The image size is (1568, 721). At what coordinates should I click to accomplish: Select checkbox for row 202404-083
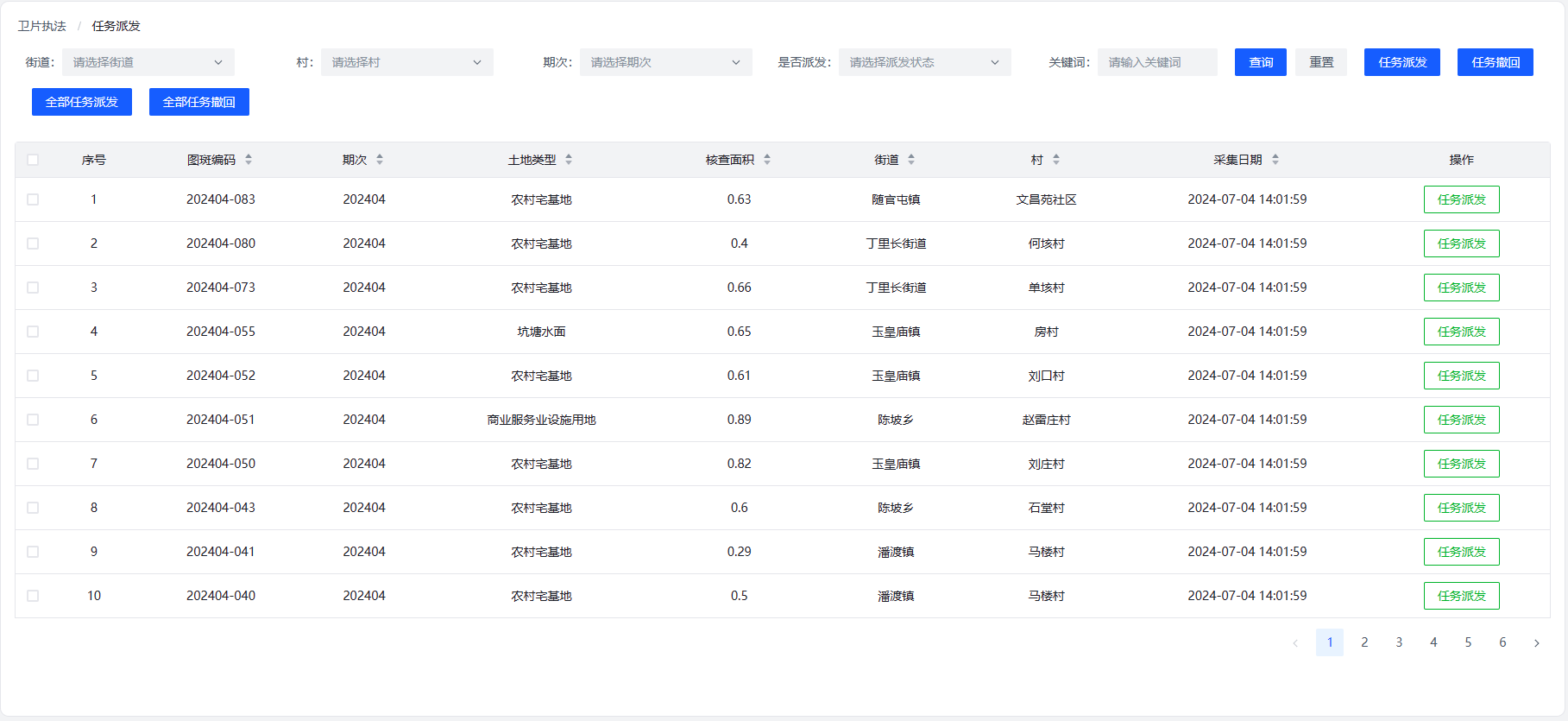[33, 199]
